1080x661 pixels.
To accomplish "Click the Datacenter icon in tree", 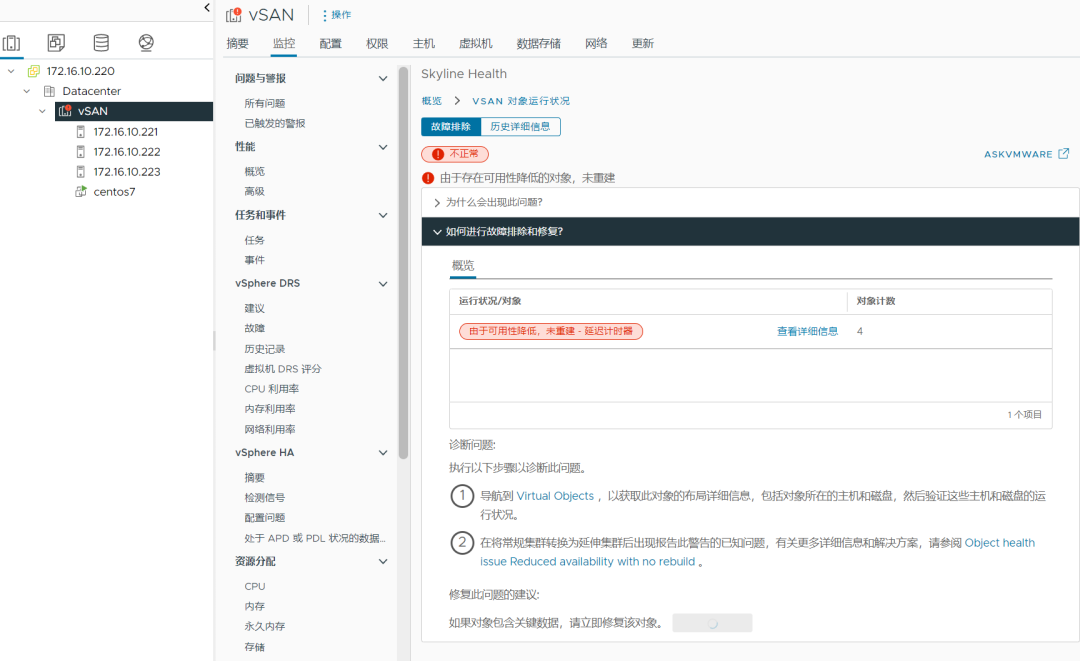I will point(50,91).
